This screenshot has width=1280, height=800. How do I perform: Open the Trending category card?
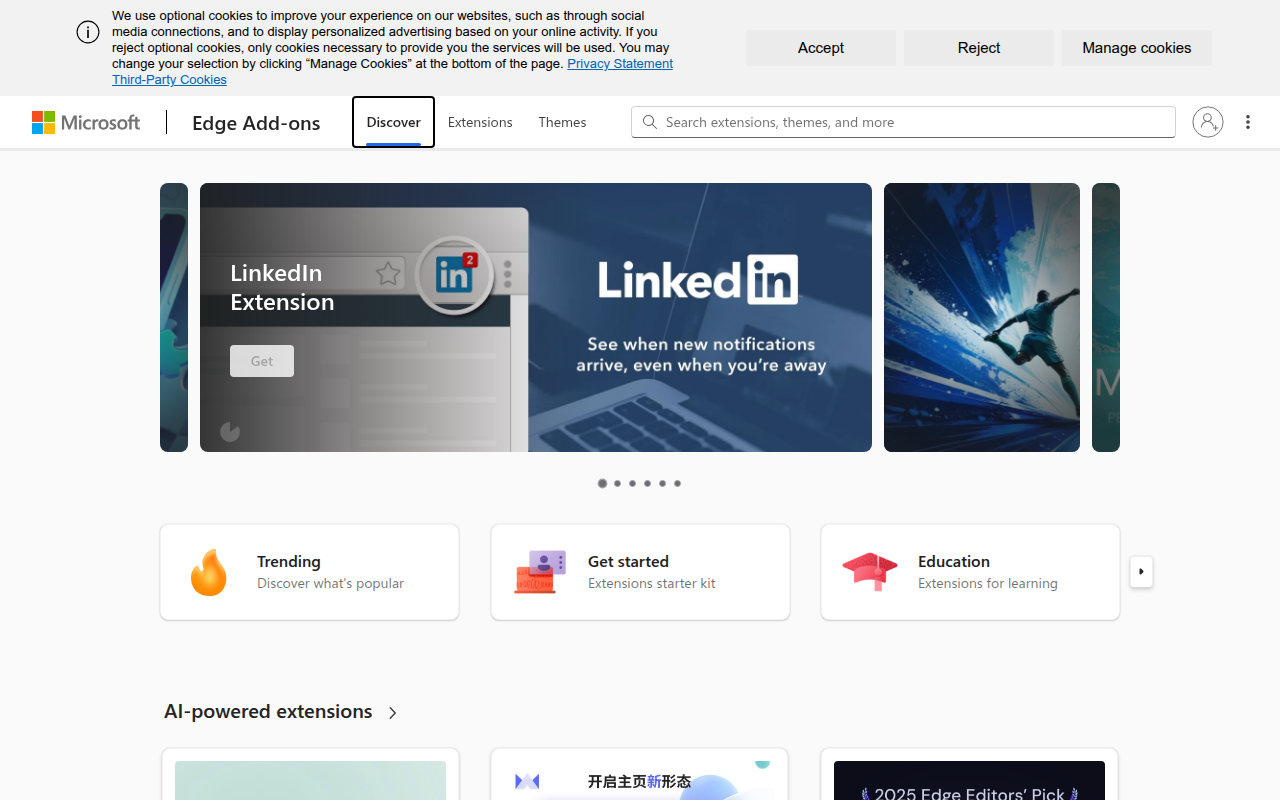(309, 572)
